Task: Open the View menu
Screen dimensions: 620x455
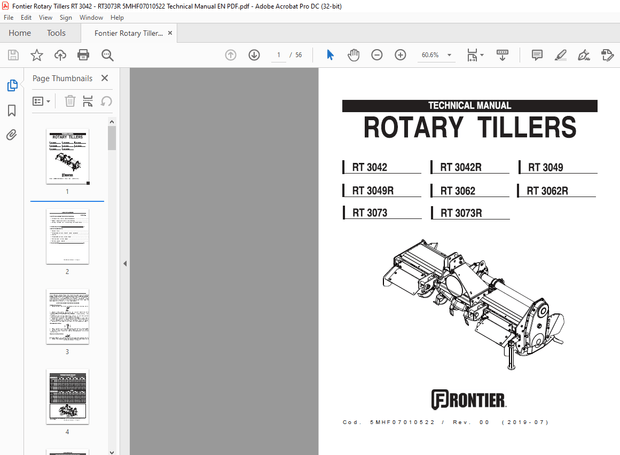Action: click(x=45, y=18)
